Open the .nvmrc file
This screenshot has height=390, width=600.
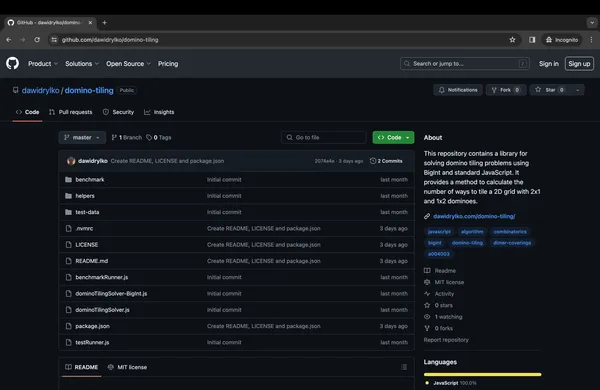coord(84,228)
